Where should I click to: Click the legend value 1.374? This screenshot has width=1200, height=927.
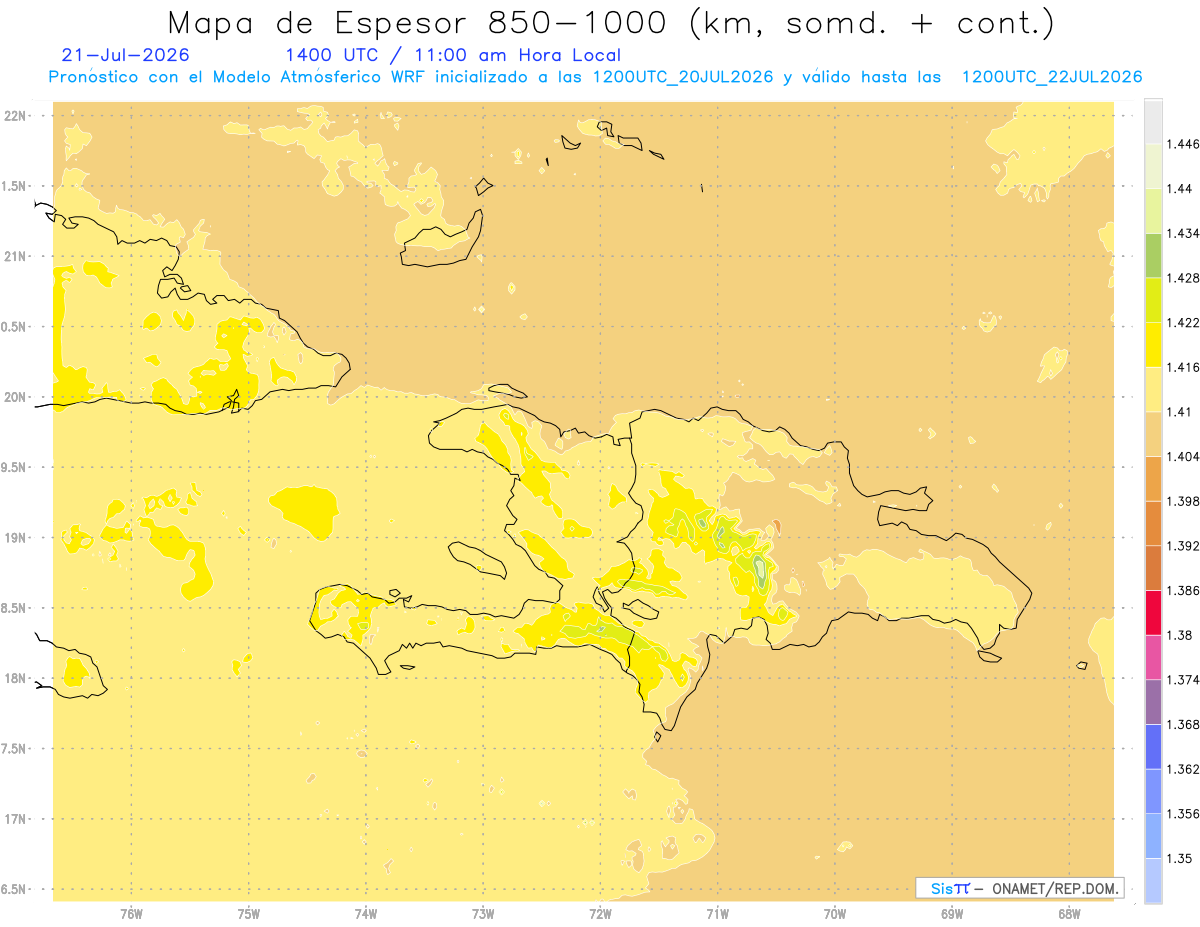pyautogui.click(x=1185, y=679)
